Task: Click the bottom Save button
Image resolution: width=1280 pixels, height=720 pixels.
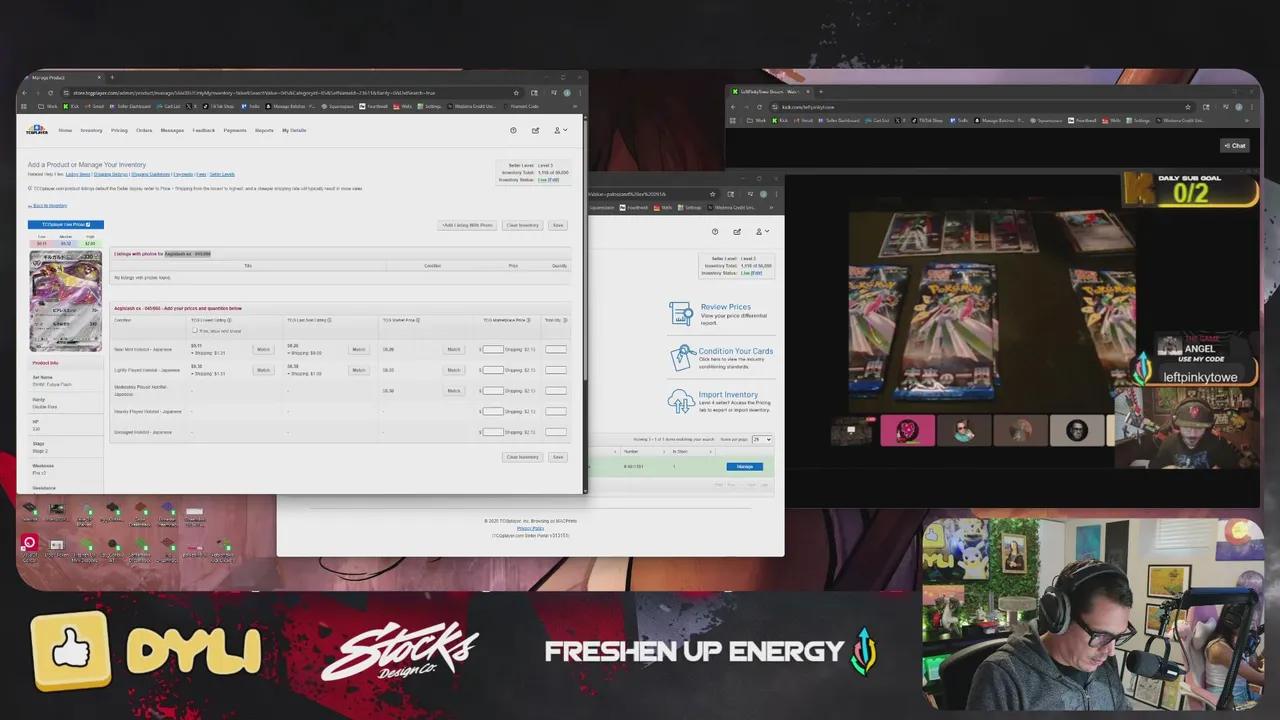Action: pyautogui.click(x=558, y=457)
